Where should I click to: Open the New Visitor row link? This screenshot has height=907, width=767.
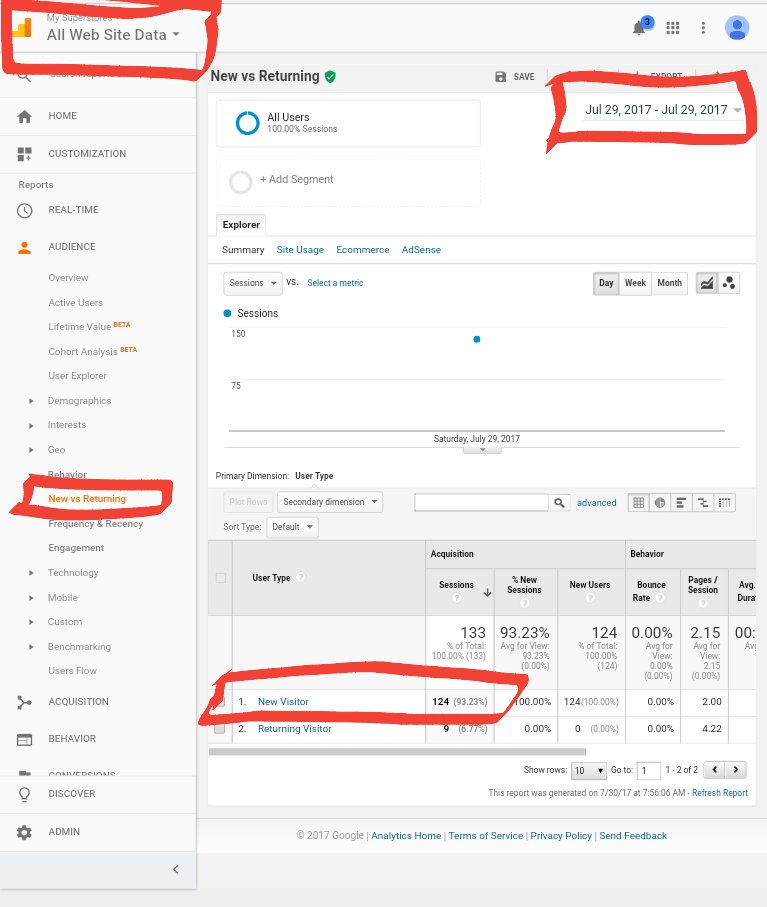click(x=283, y=702)
